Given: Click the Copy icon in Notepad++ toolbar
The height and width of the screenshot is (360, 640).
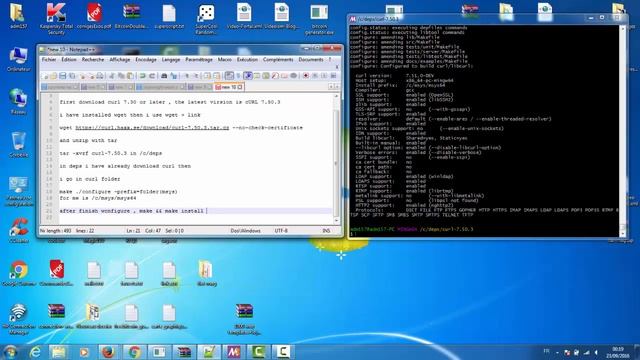Looking at the screenshot, I should click(121, 76).
